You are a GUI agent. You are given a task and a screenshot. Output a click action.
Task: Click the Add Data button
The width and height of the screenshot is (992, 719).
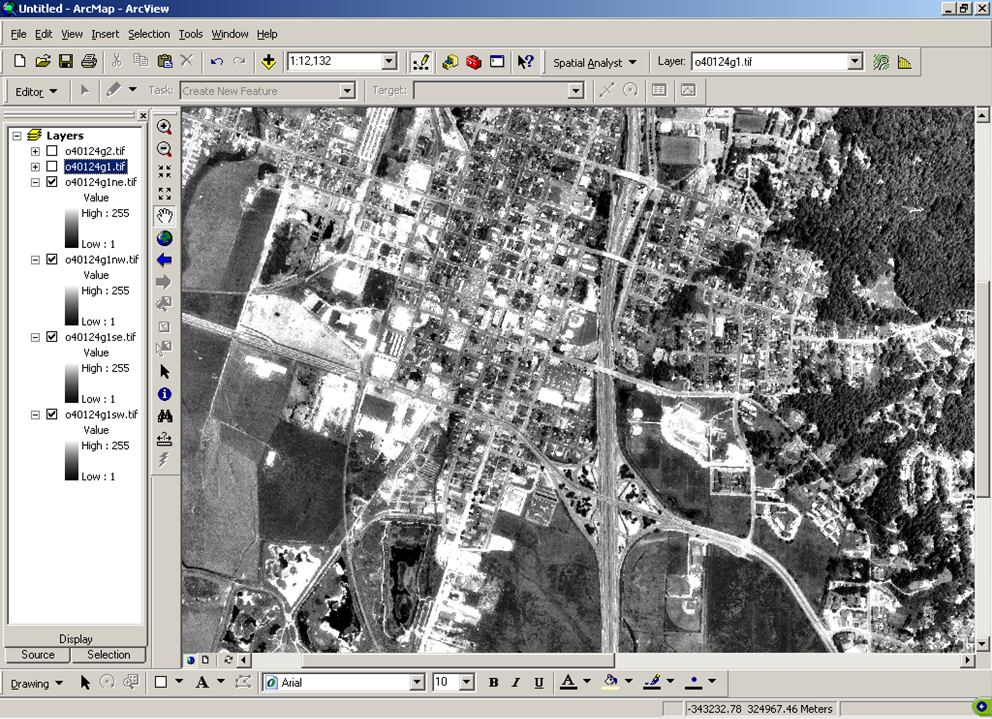268,62
